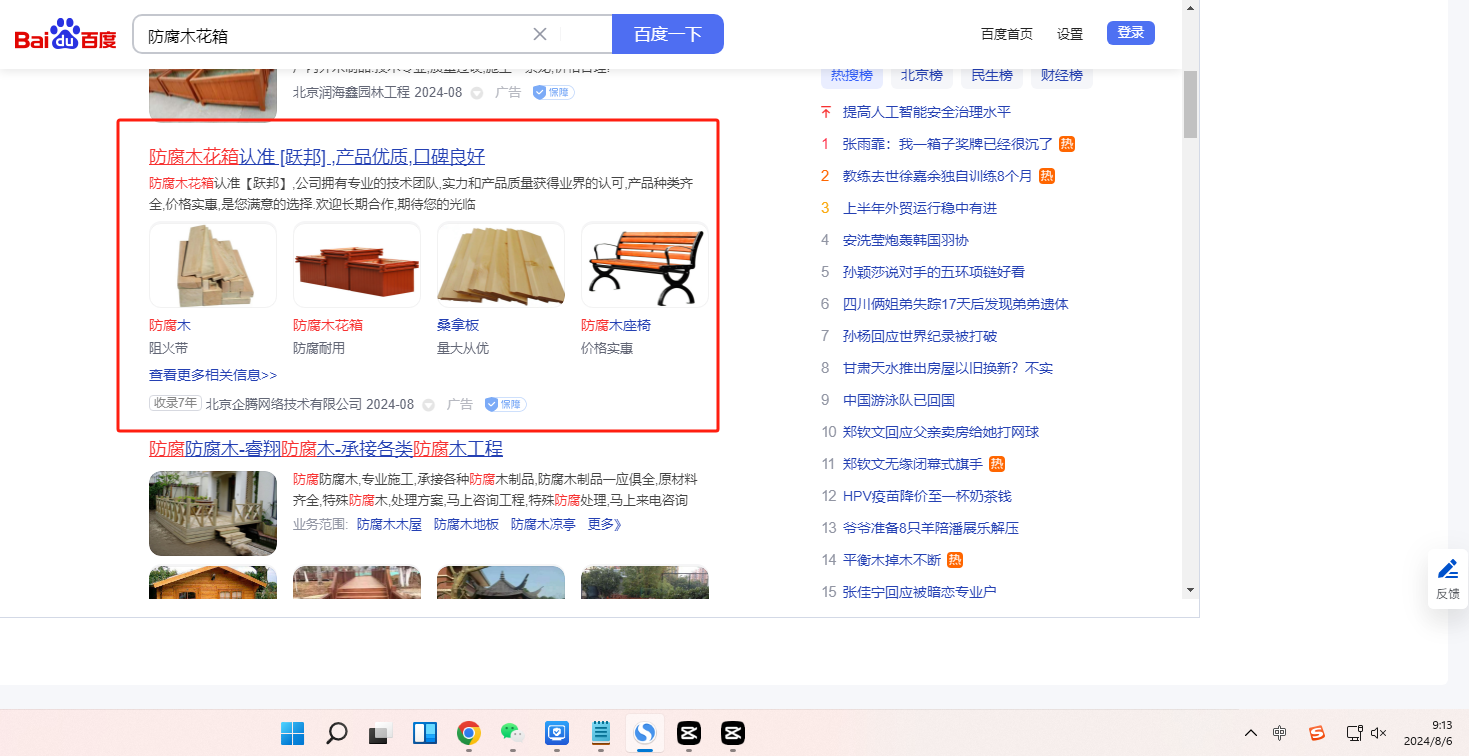Open hot search 郑钦文无缘闭幕式旗手

[913, 464]
